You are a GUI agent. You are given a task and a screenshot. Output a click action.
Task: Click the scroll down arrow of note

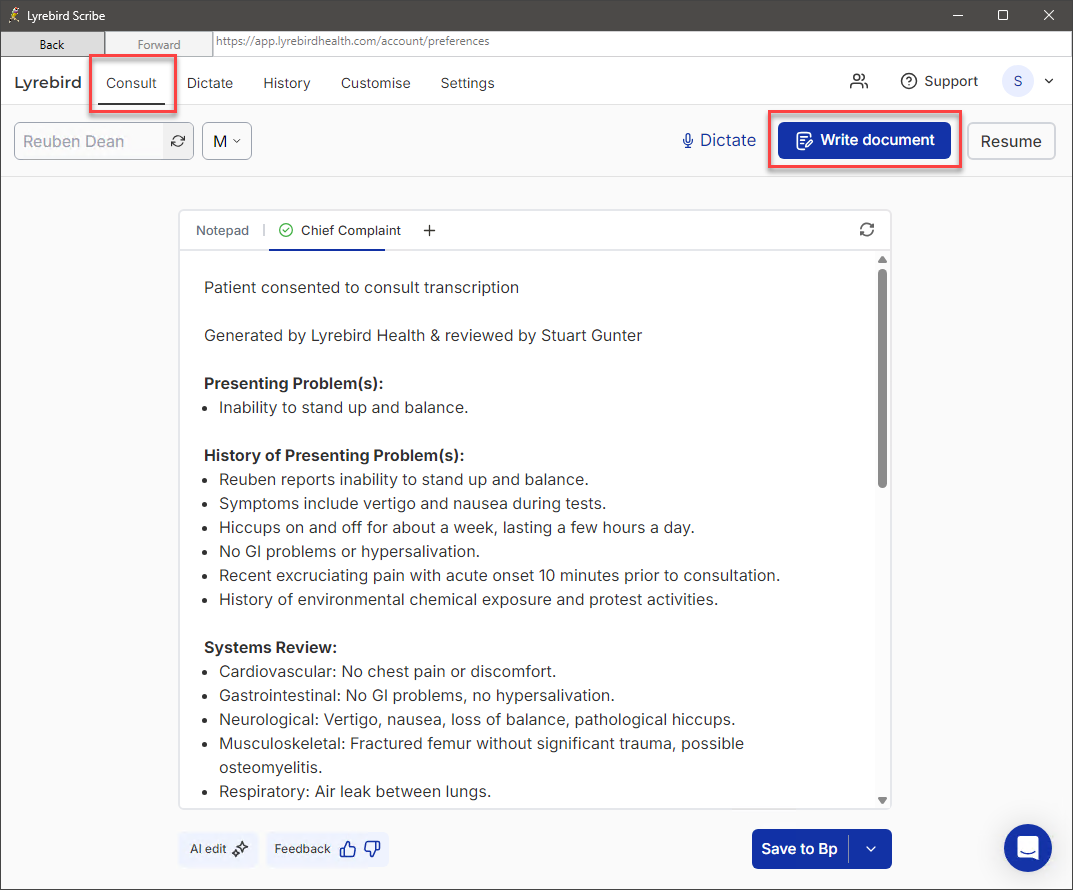[882, 800]
